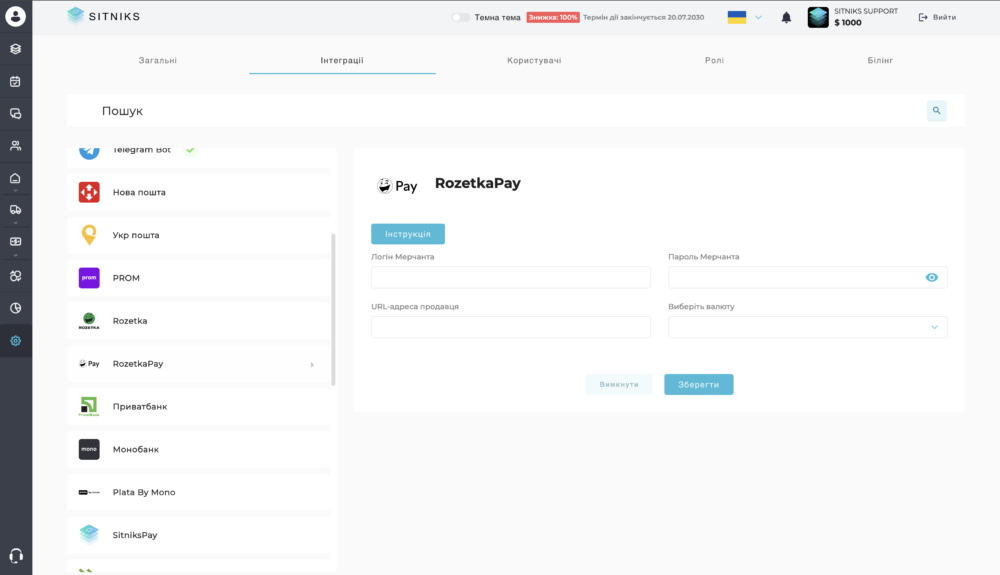Switch to the Ролі tab
Screen dimensions: 1000x575
pyautogui.click(x=714, y=61)
